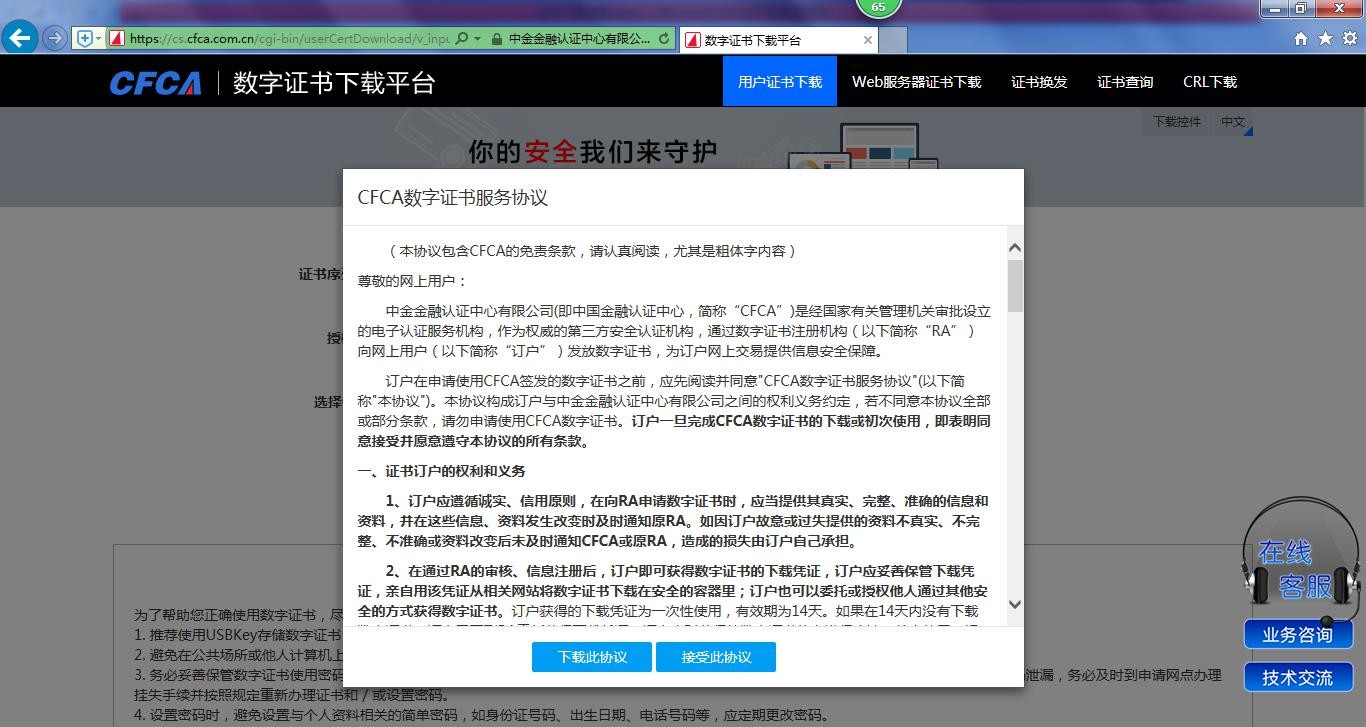Open 用户证书下载 navigation tab
The height and width of the screenshot is (727, 1366).
(x=780, y=82)
